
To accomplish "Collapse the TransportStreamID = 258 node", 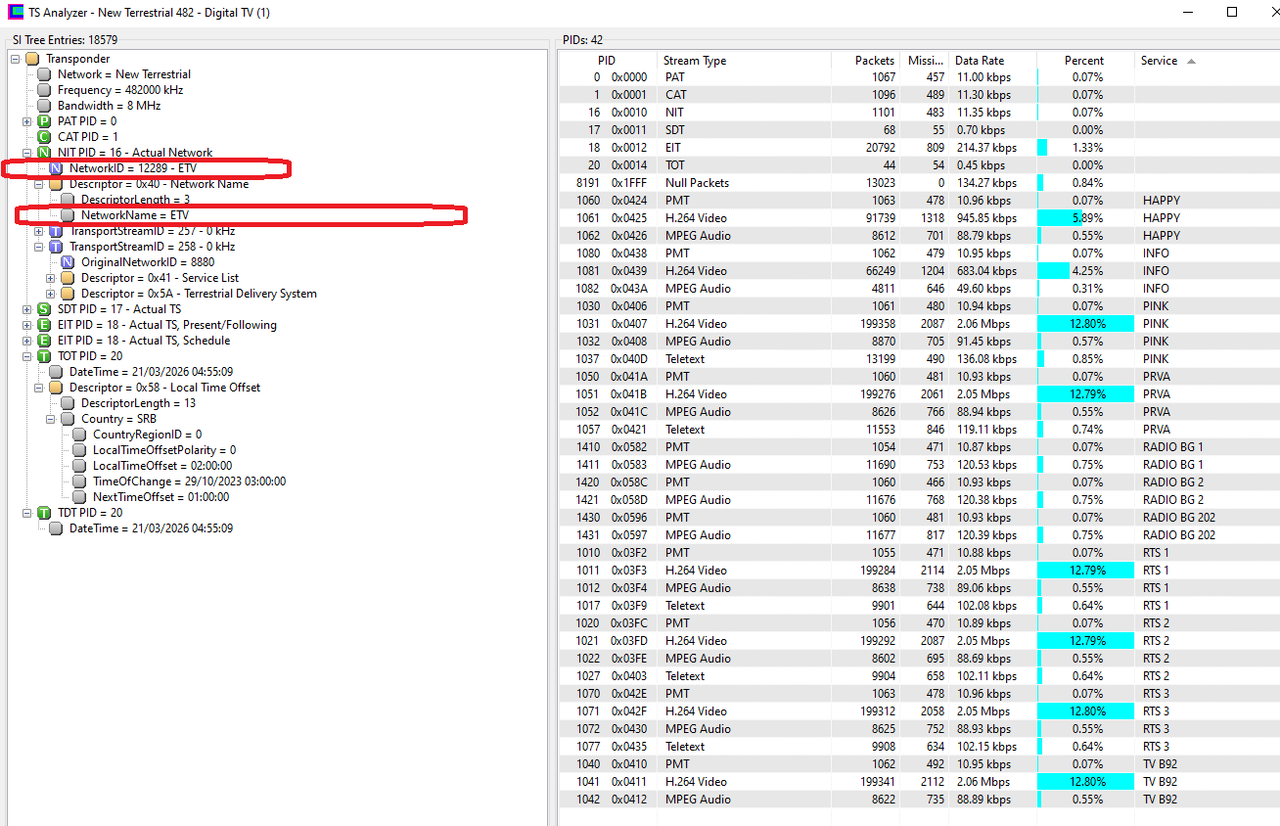I will (x=39, y=246).
